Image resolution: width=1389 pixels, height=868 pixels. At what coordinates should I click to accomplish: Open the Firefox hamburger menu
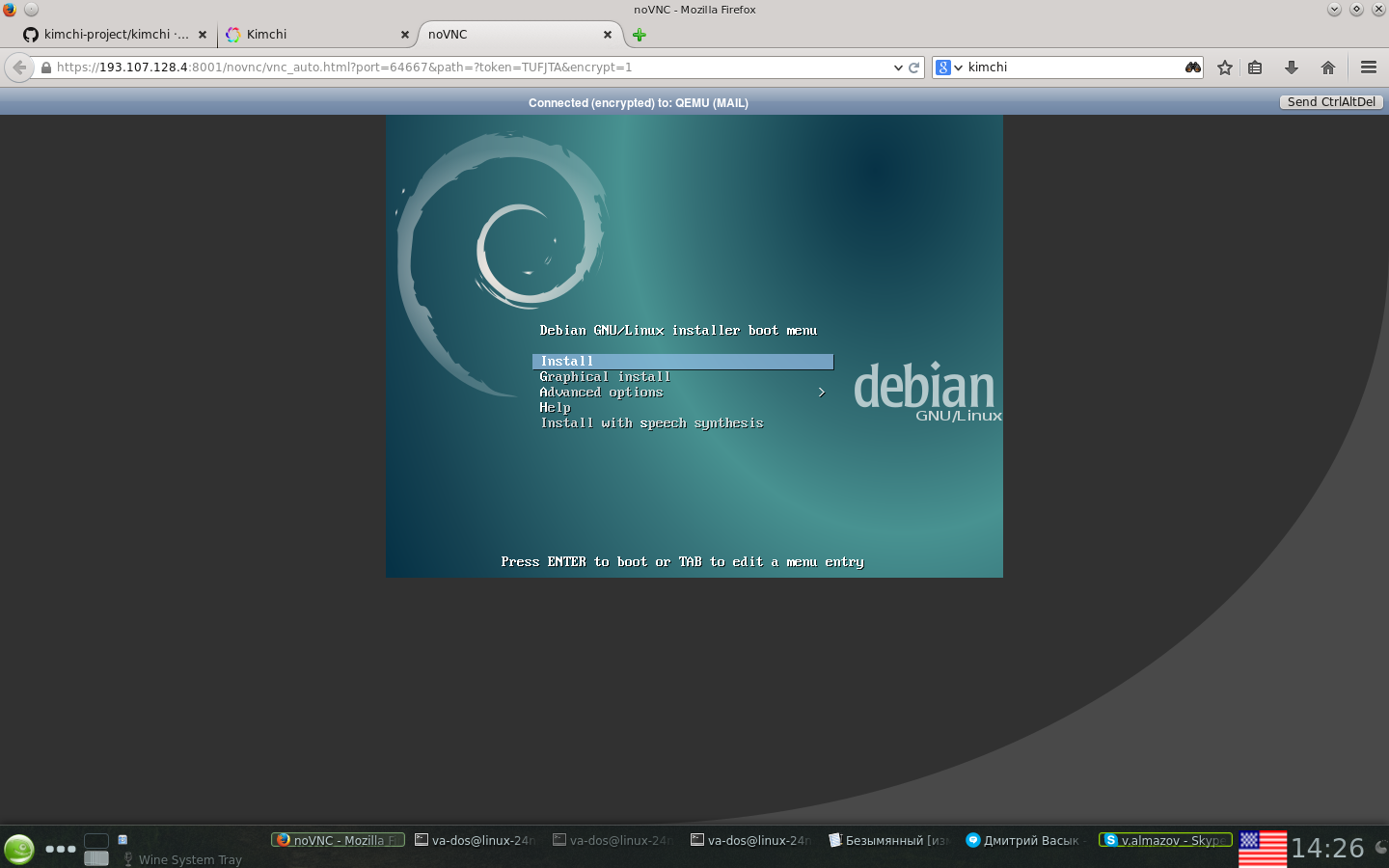(1369, 68)
